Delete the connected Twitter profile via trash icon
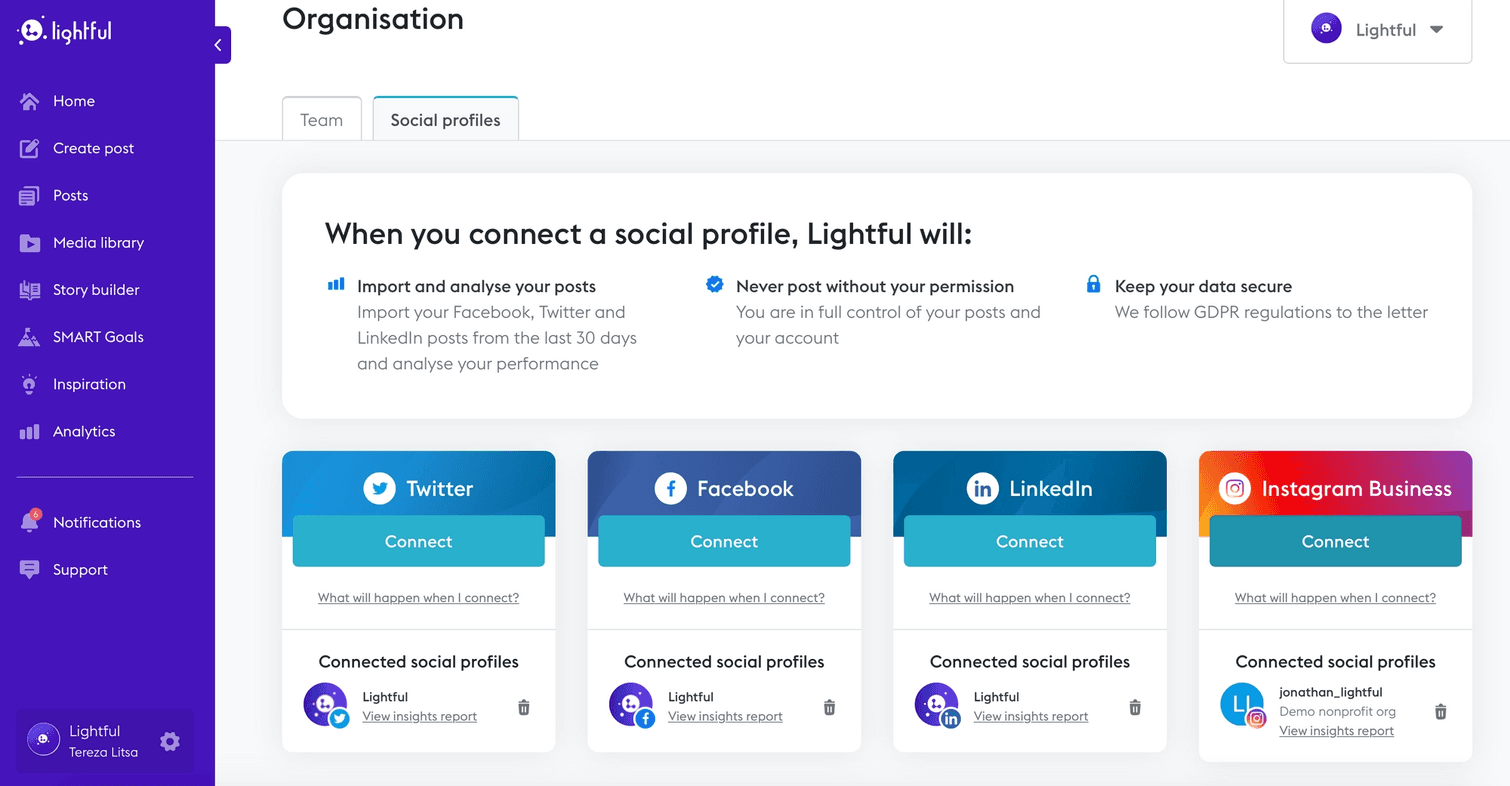This screenshot has height=786, width=1510. (524, 707)
